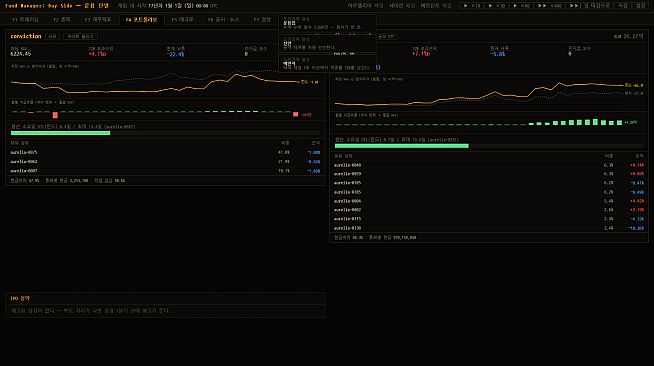654x366 pixels.
Task: Open the F7 tab
Action: click(x=262, y=20)
